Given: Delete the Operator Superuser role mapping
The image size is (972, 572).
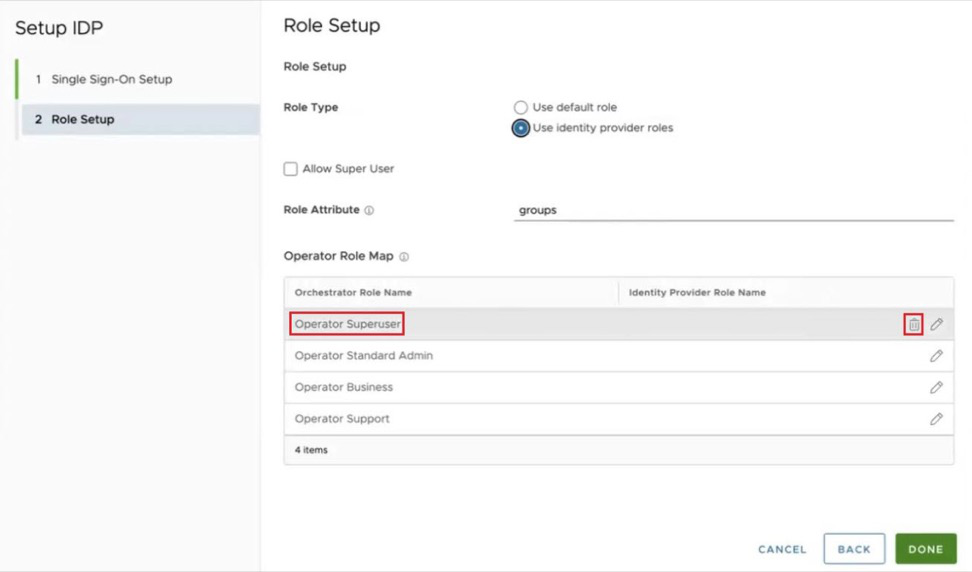Looking at the screenshot, I should [x=913, y=324].
